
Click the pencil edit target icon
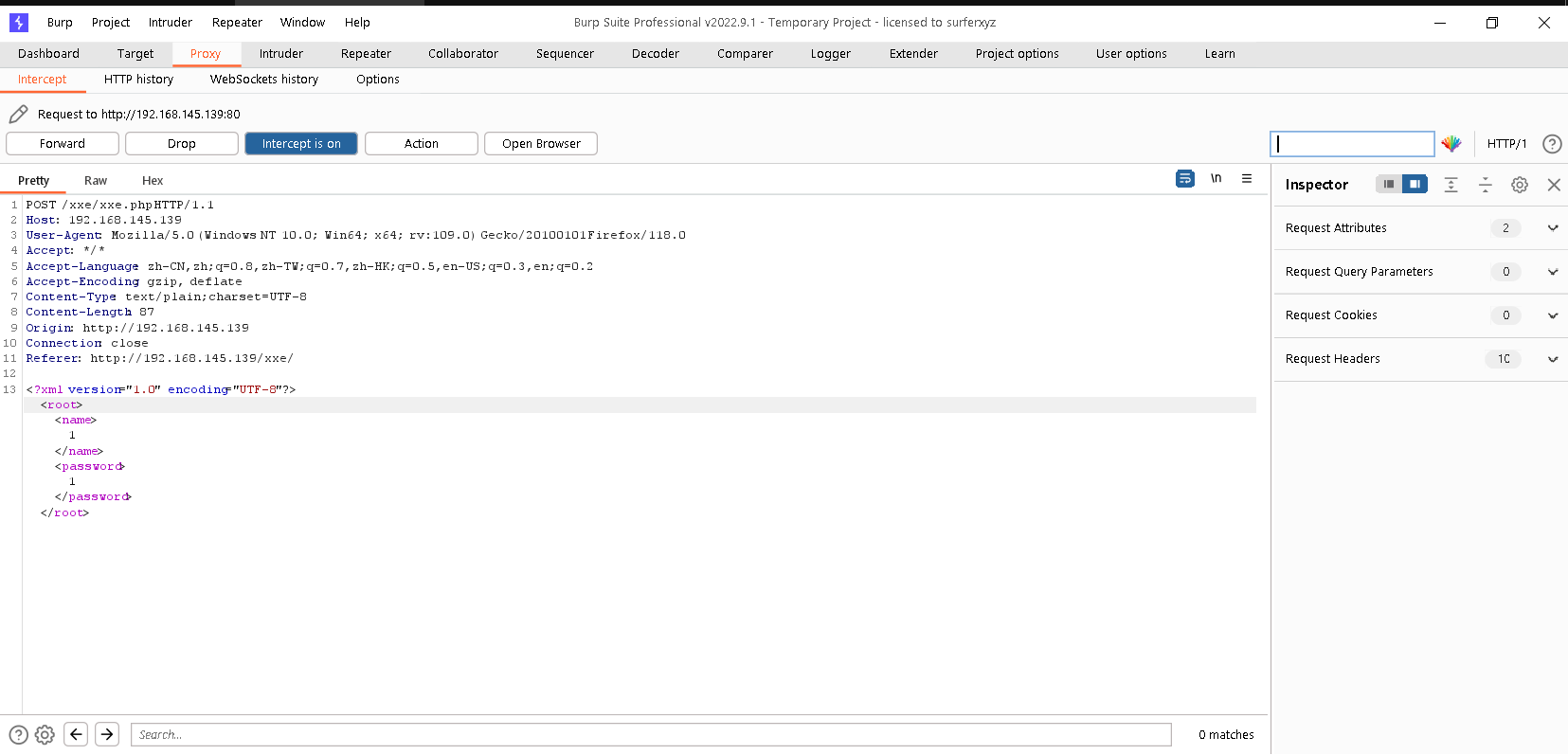(x=18, y=115)
